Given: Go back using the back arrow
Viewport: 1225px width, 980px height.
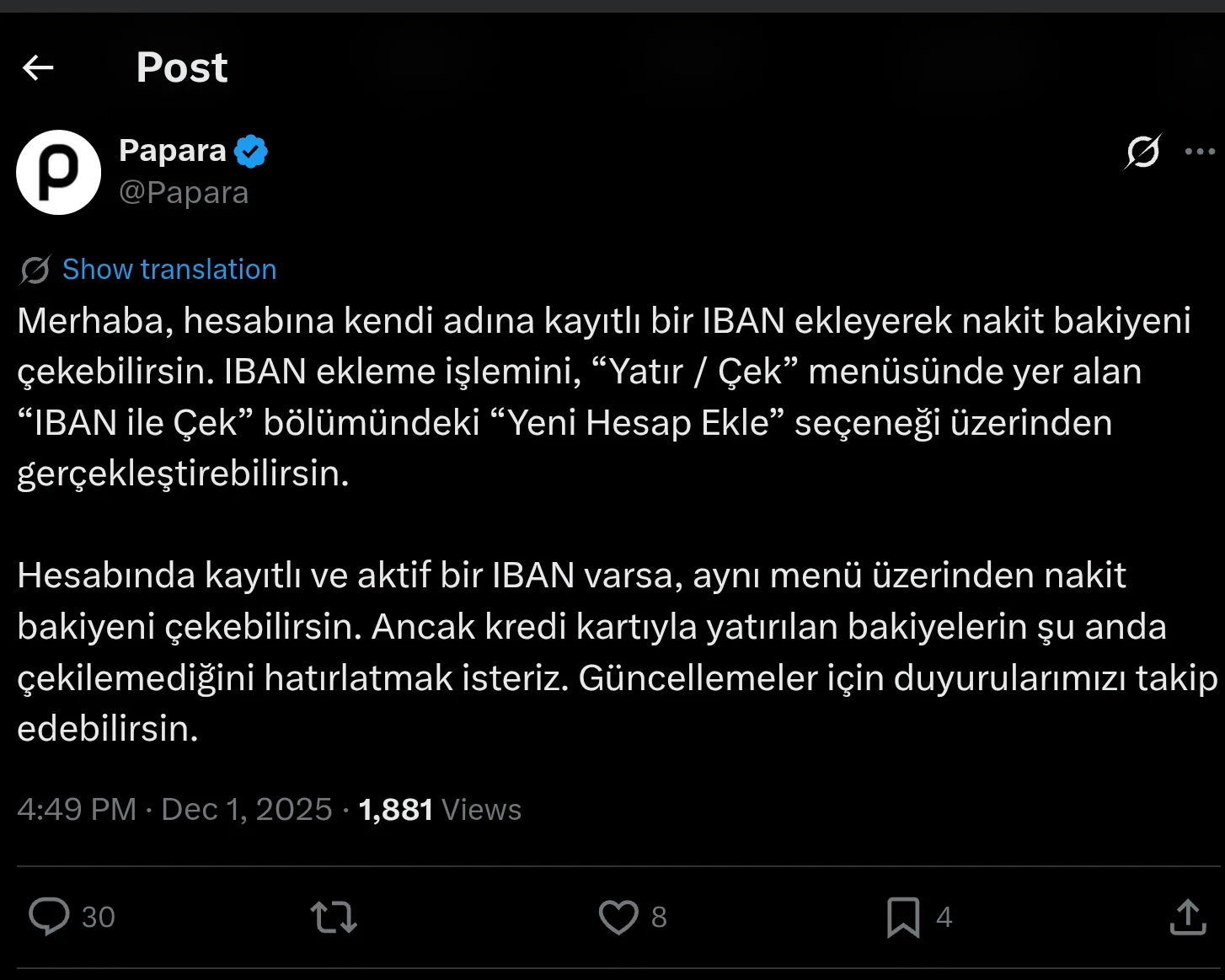Looking at the screenshot, I should click(x=38, y=67).
